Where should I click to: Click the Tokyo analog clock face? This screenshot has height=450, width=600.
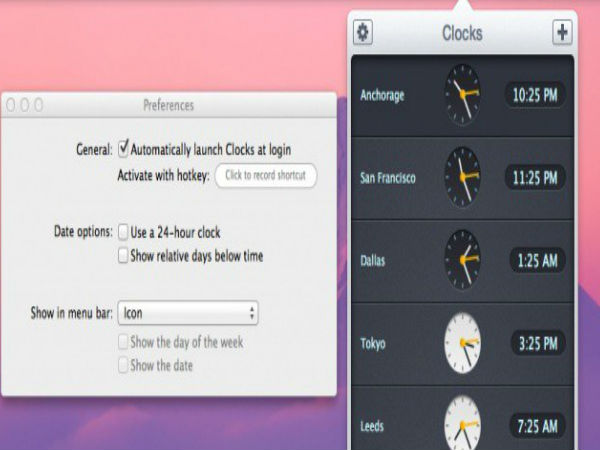462,343
